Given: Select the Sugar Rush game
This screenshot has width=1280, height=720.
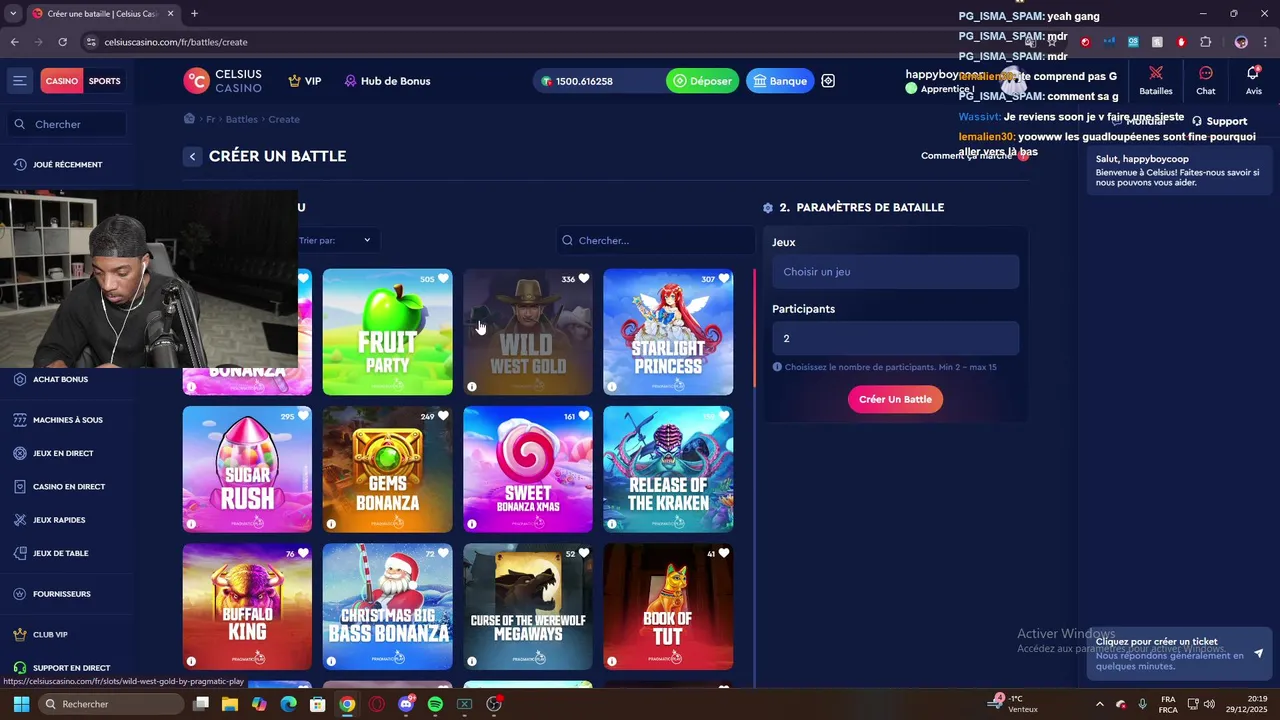Looking at the screenshot, I should click(247, 469).
